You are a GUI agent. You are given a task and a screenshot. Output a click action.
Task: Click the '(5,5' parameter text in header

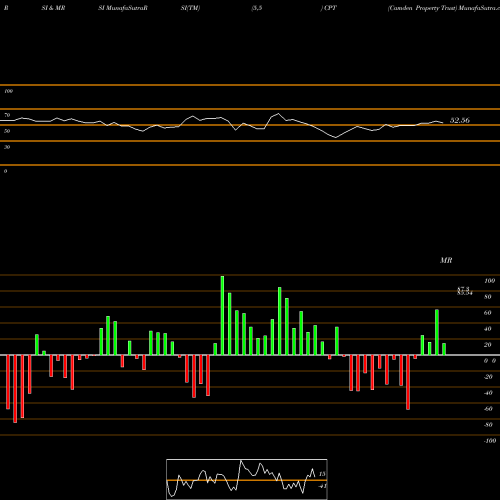pos(257,8)
